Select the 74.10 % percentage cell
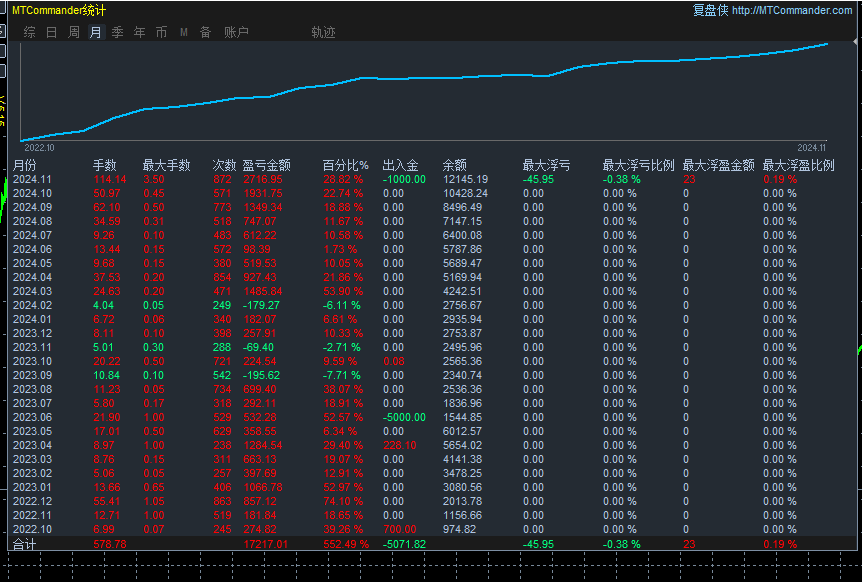Image resolution: width=862 pixels, height=582 pixels. 343,501
